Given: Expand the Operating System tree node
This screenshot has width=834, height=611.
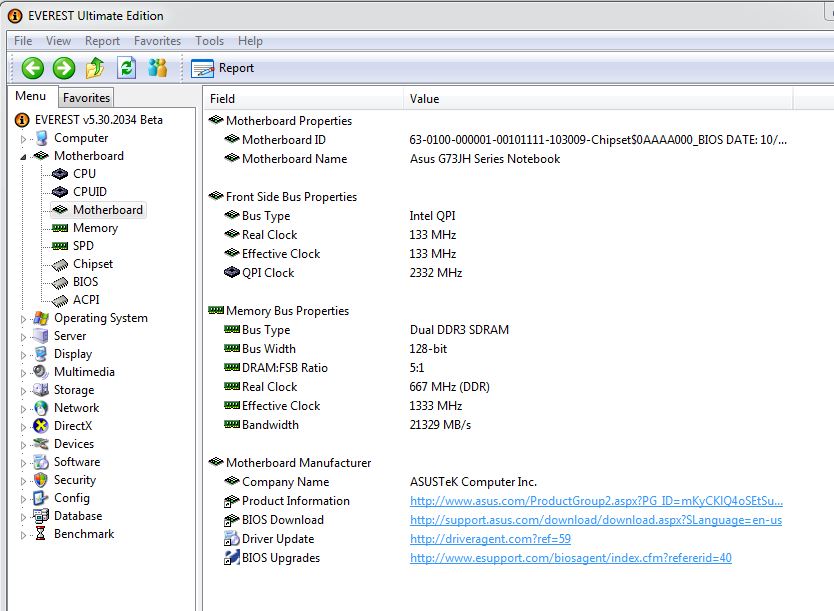Looking at the screenshot, I should point(24,319).
